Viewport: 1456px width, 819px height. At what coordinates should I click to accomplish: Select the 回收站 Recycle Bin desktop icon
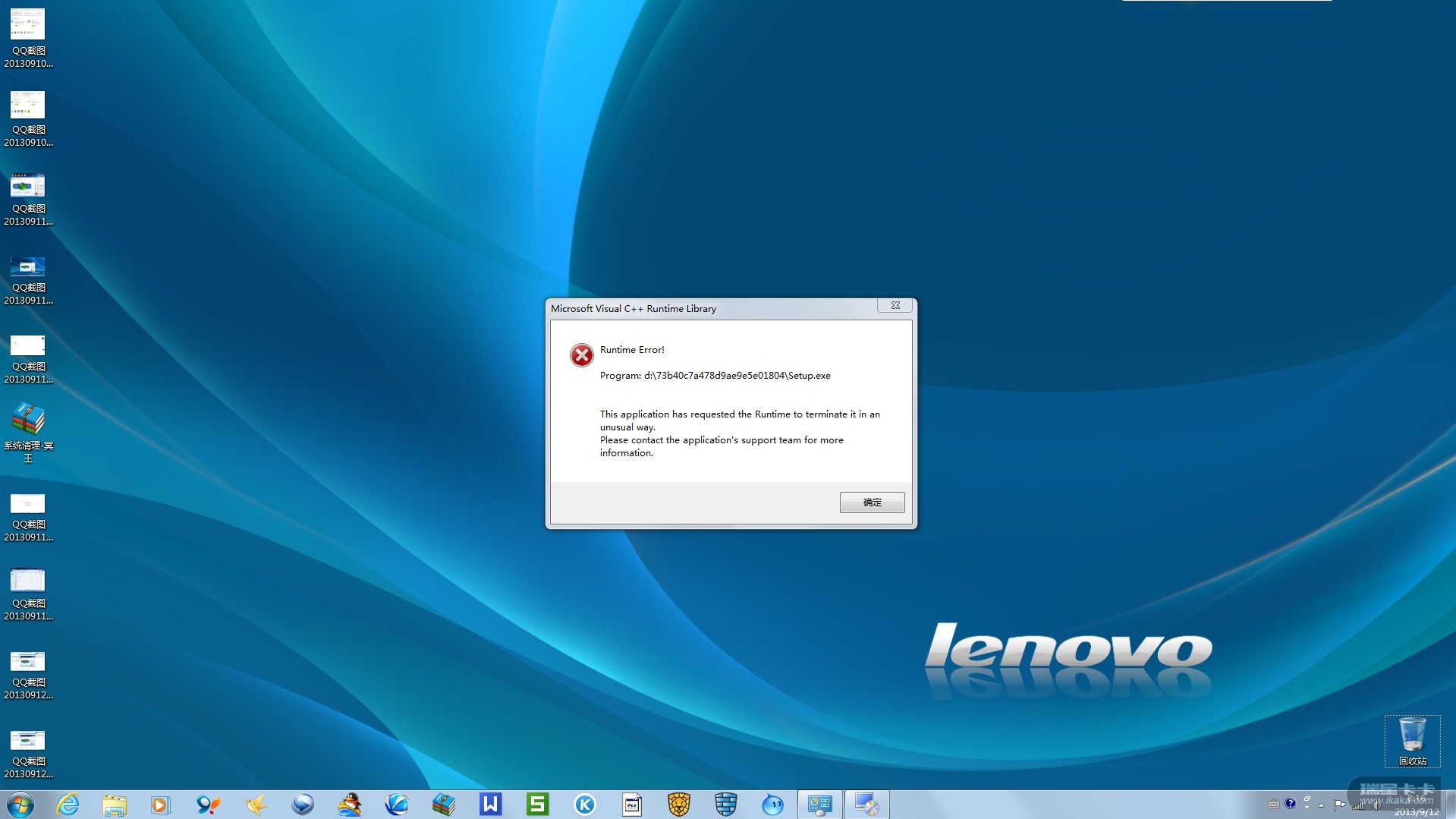click(1413, 742)
